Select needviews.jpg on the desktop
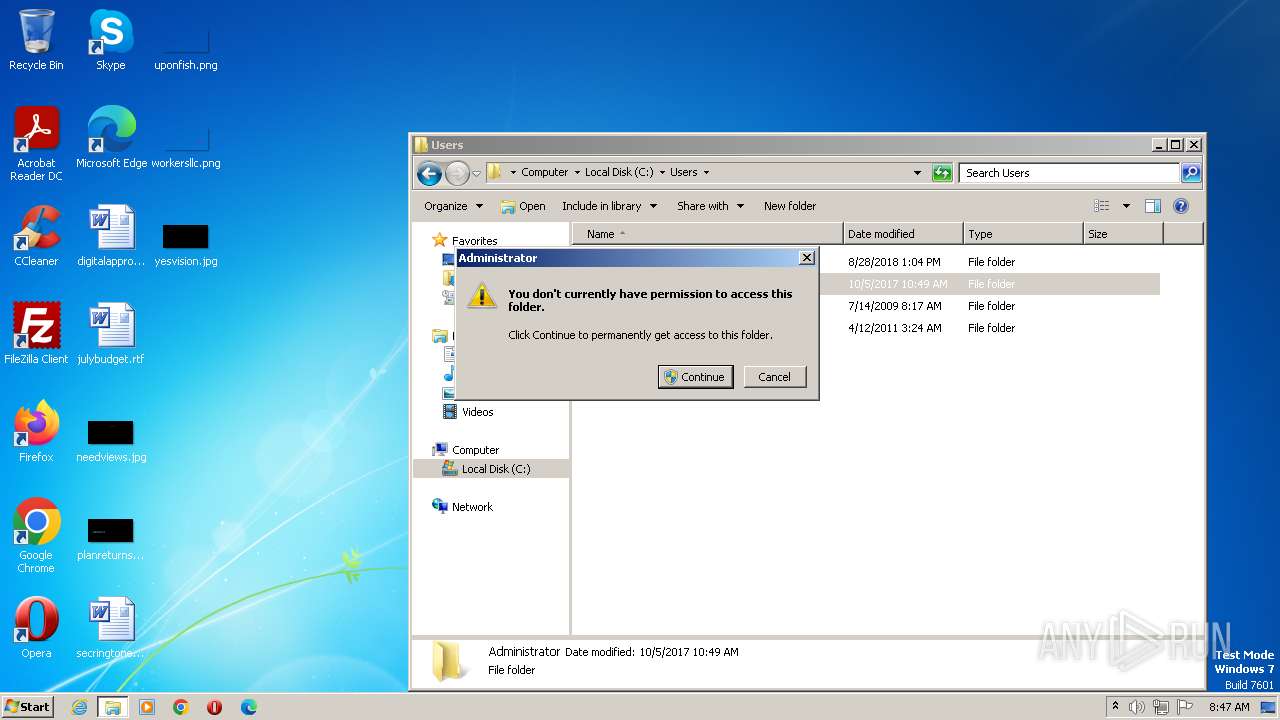1280x720 pixels. [111, 441]
